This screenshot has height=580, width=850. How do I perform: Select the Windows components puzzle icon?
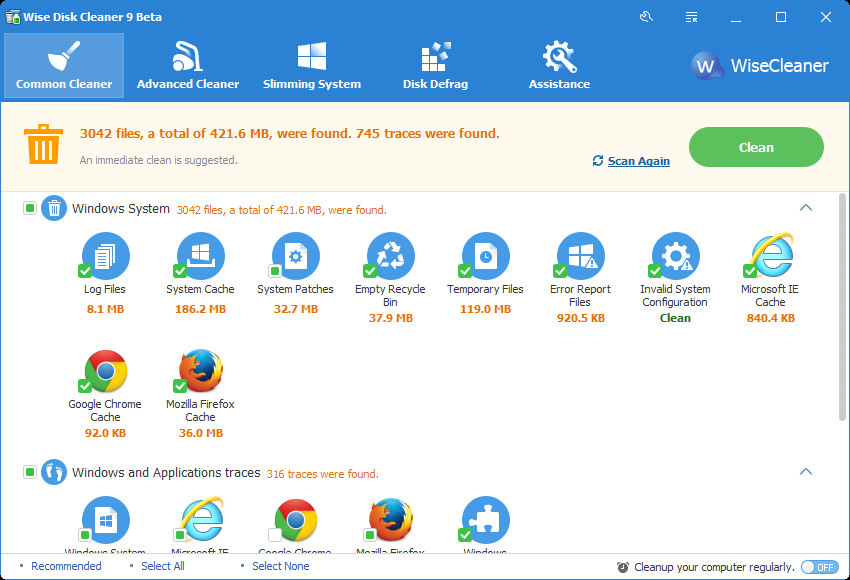coord(486,520)
